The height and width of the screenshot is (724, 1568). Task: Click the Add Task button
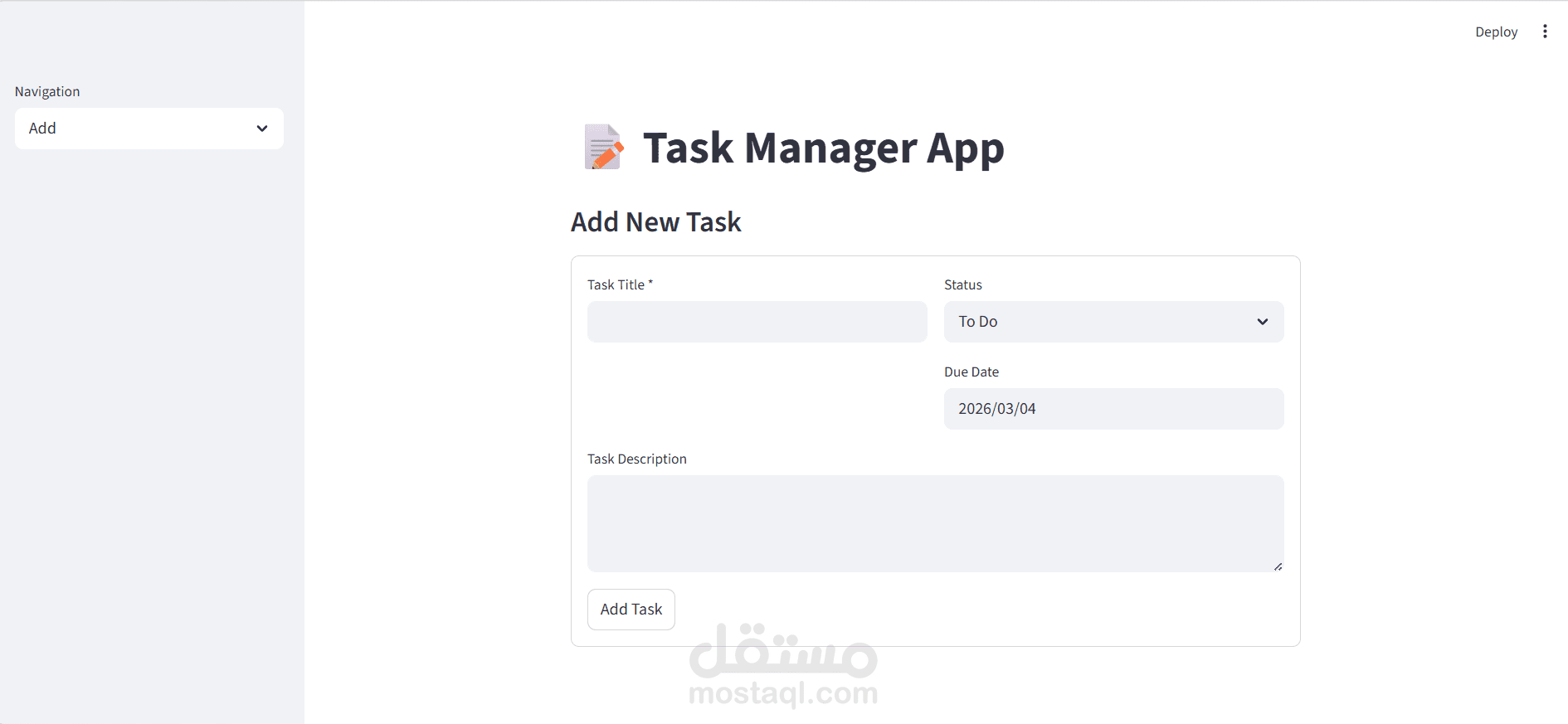(x=631, y=610)
